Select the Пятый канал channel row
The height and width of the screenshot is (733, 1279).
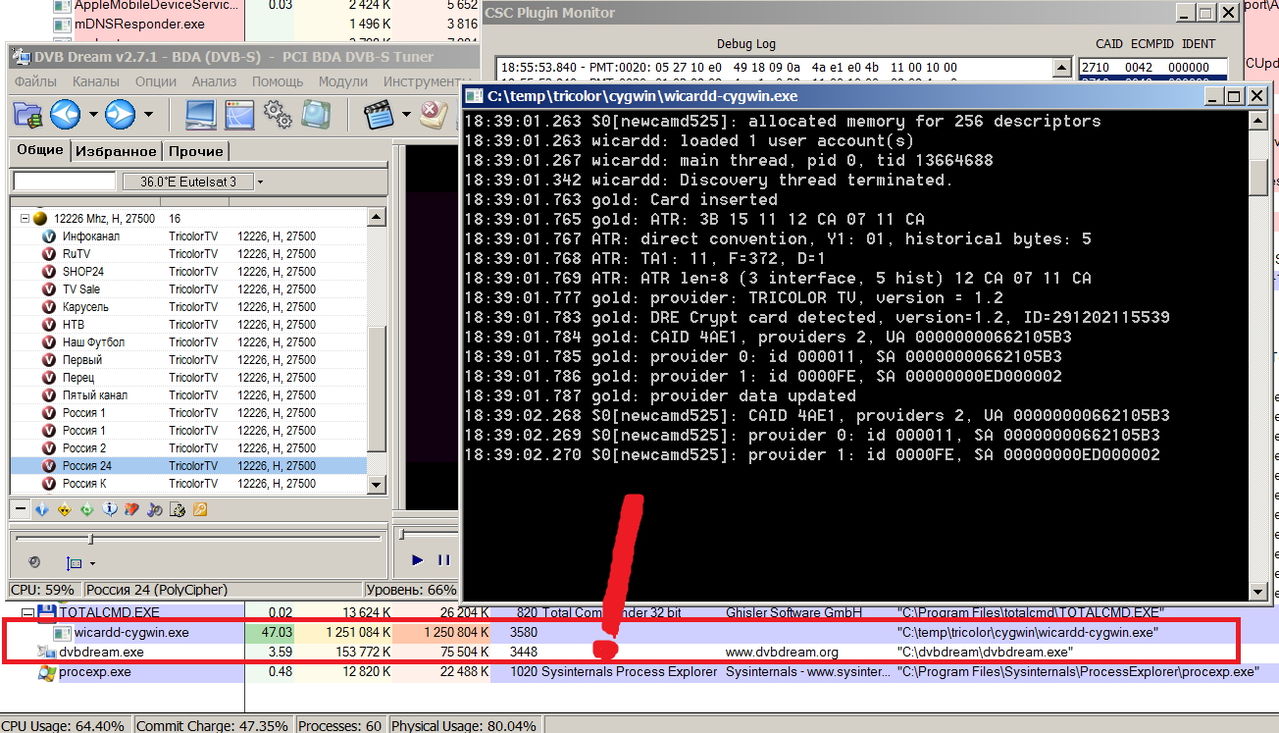tap(189, 395)
